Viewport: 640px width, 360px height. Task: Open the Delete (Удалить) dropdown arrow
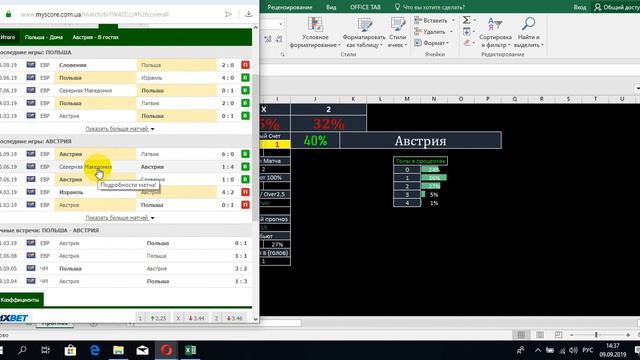tap(451, 31)
